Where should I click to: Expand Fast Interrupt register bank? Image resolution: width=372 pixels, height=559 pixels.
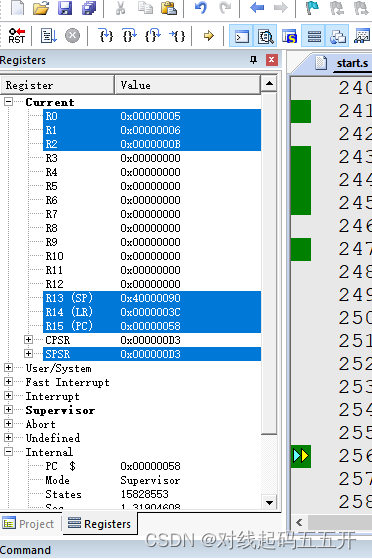[x=8, y=381]
